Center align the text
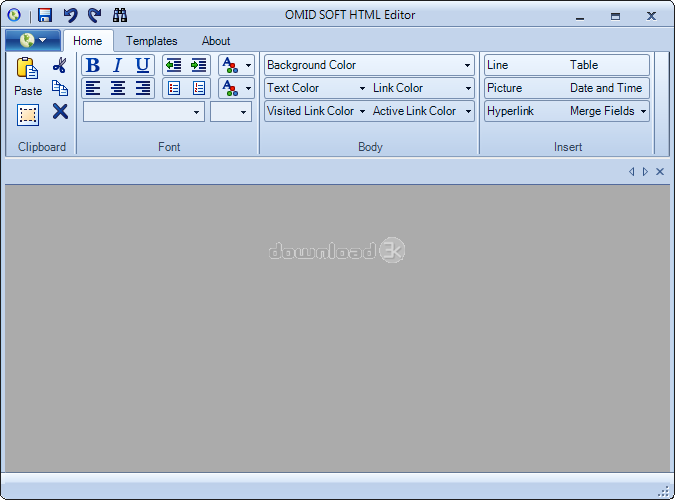The image size is (675, 500). (x=118, y=88)
